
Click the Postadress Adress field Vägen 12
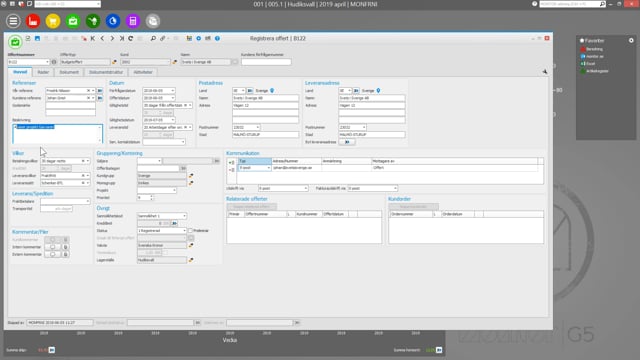click(265, 105)
